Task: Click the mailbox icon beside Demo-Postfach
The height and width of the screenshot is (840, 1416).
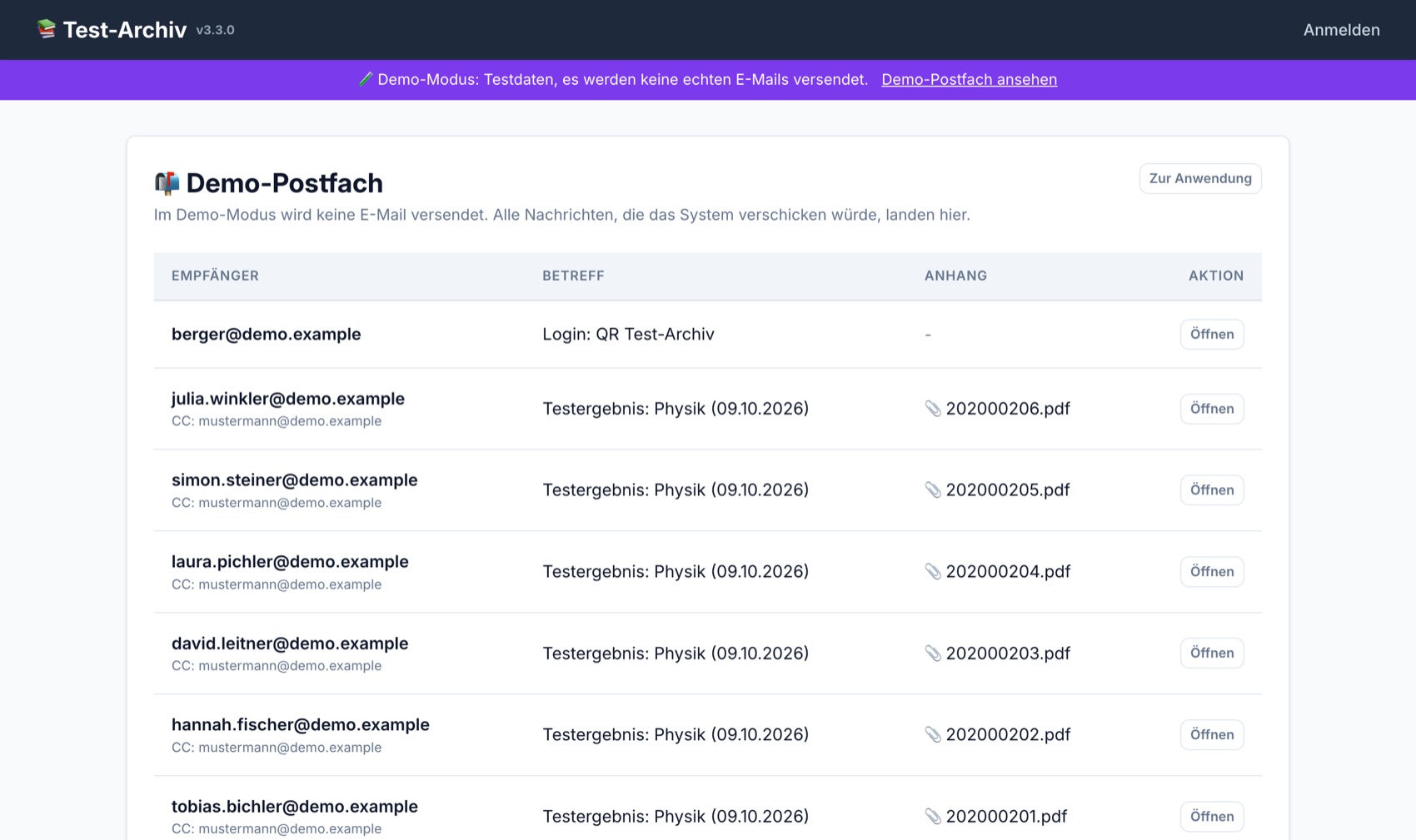Action: pos(167,183)
